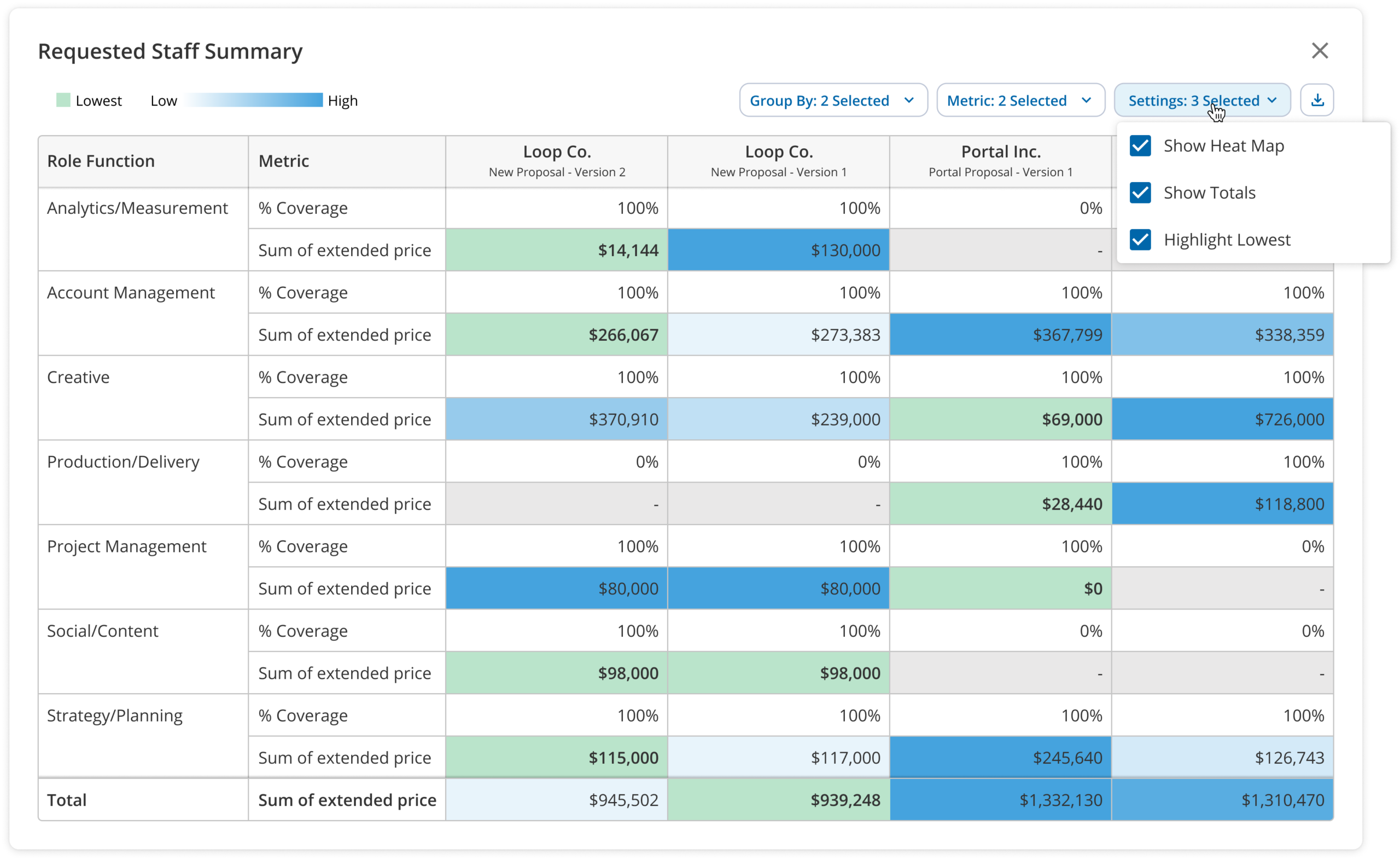Click the Settings dropdown chevron icon
The image size is (1400, 860).
coord(1273,100)
